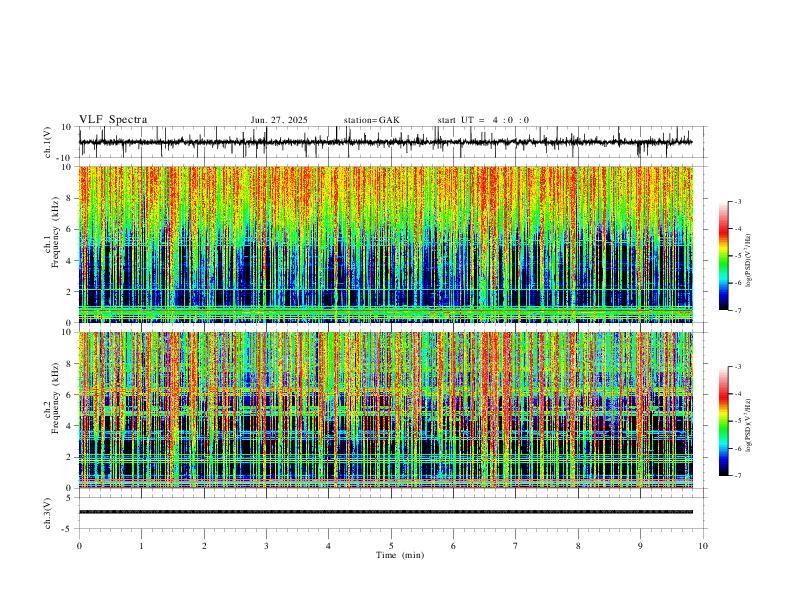The width and height of the screenshot is (792, 612).
Task: Click the time axis tick label "5"
Action: click(x=391, y=546)
